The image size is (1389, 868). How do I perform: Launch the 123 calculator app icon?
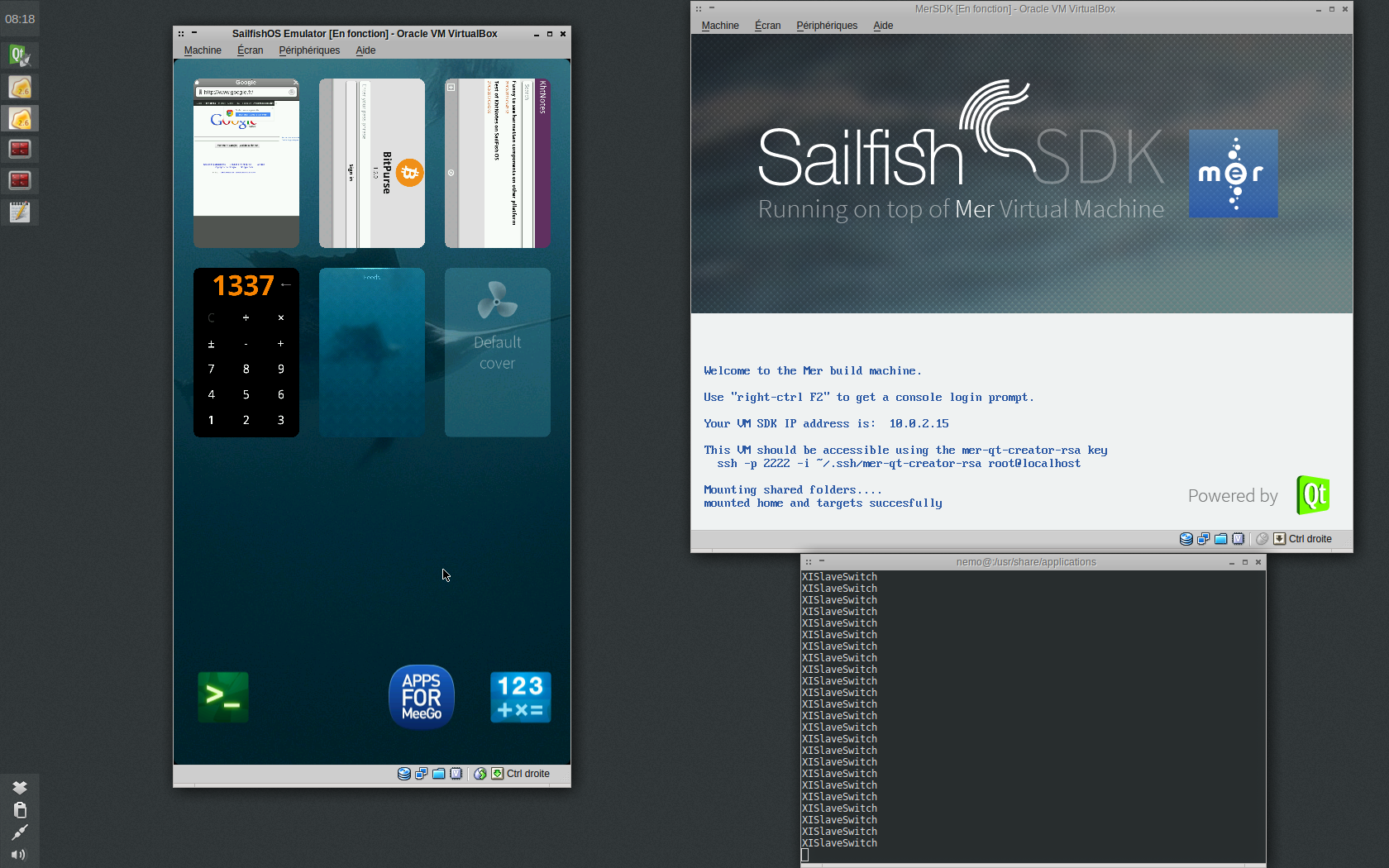tap(521, 697)
